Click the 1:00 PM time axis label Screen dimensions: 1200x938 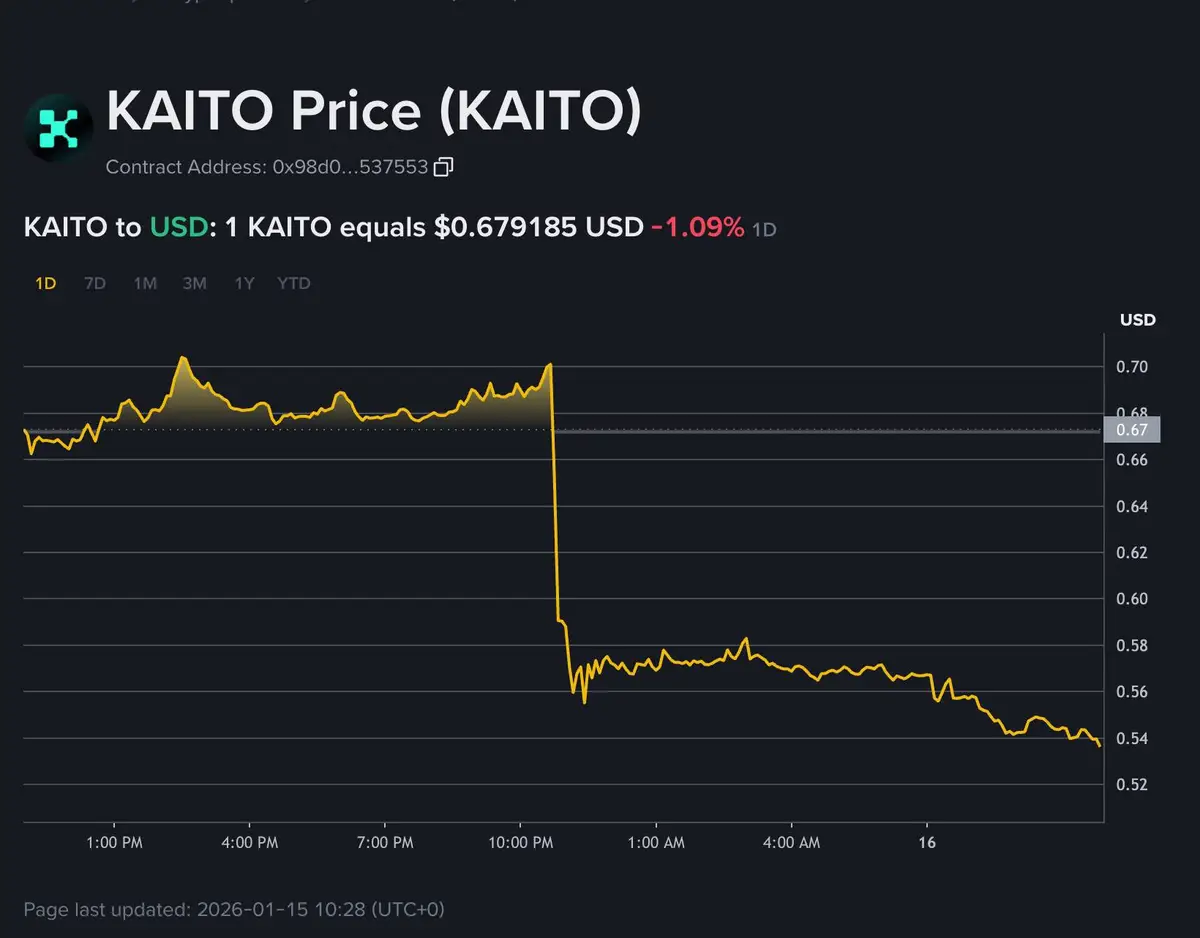coord(115,843)
